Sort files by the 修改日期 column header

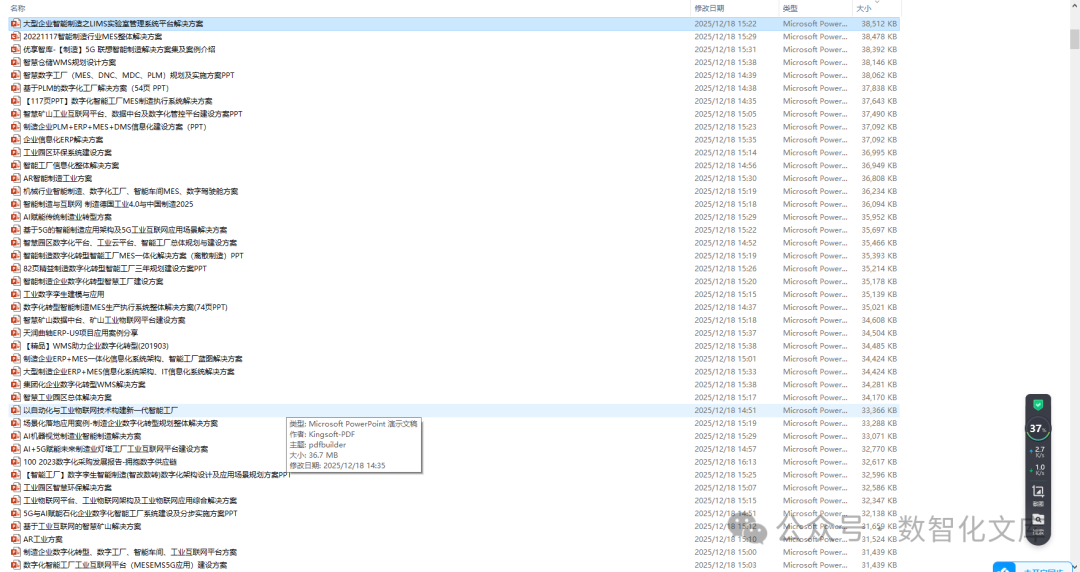tap(709, 8)
